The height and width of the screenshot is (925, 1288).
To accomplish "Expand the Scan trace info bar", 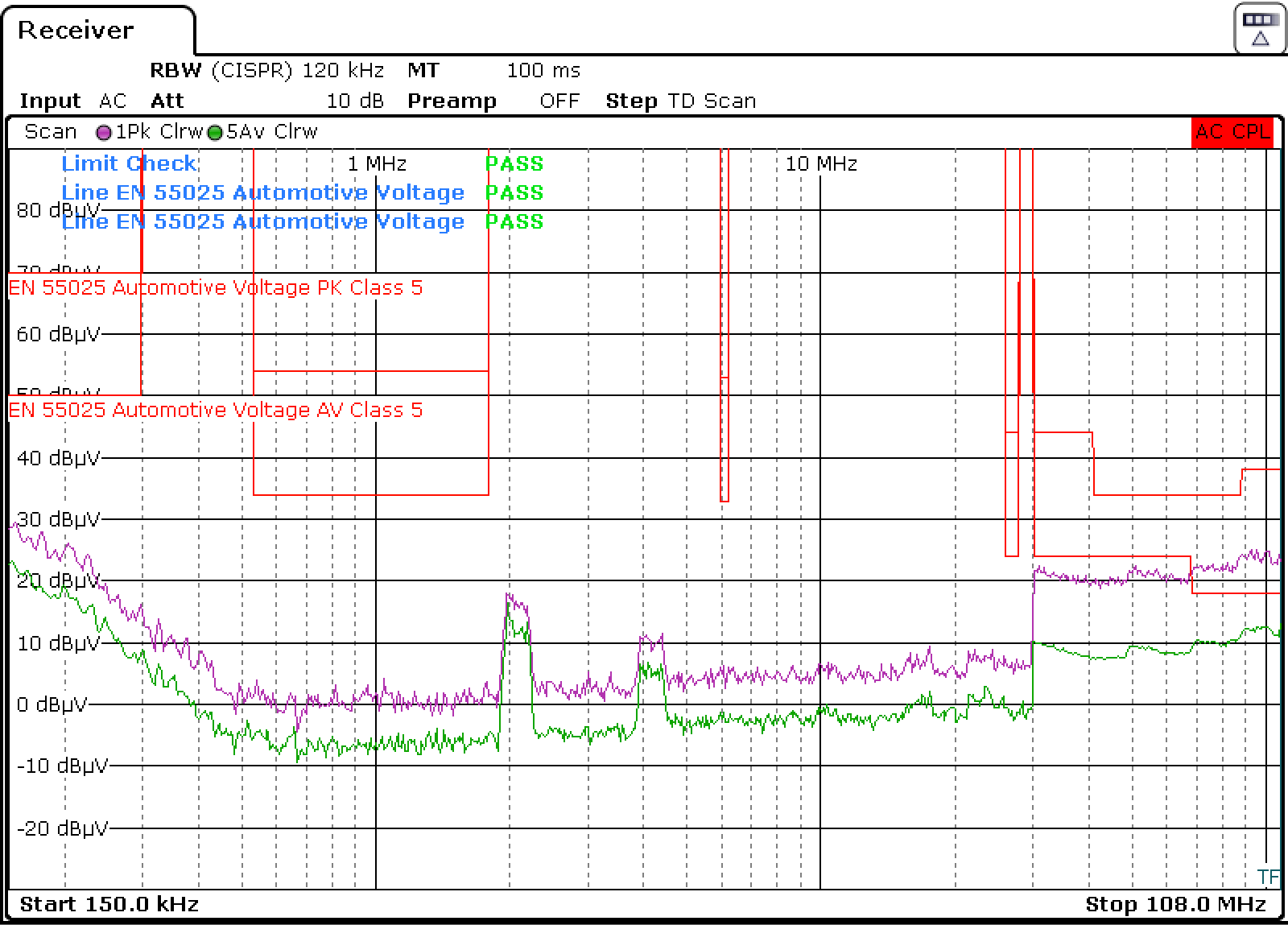I will pyautogui.click(x=50, y=131).
